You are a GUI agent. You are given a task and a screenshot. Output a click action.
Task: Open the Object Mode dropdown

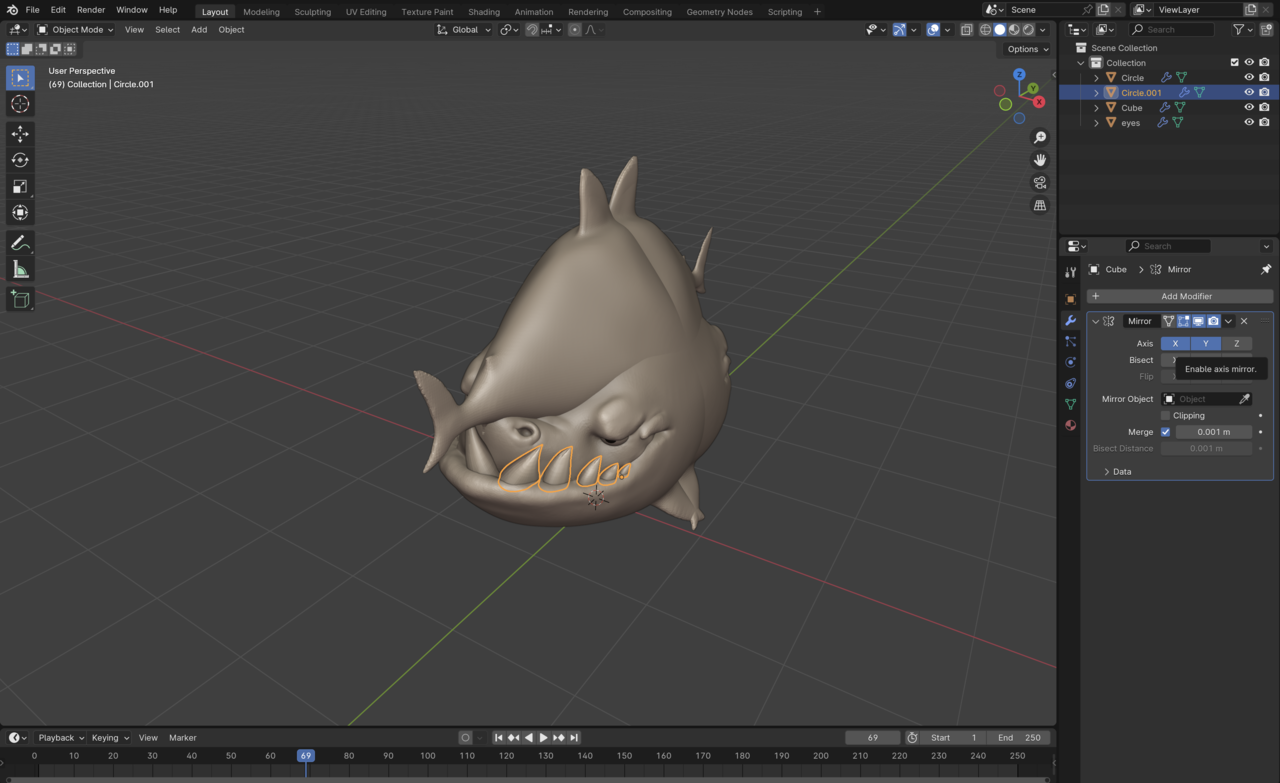click(76, 29)
